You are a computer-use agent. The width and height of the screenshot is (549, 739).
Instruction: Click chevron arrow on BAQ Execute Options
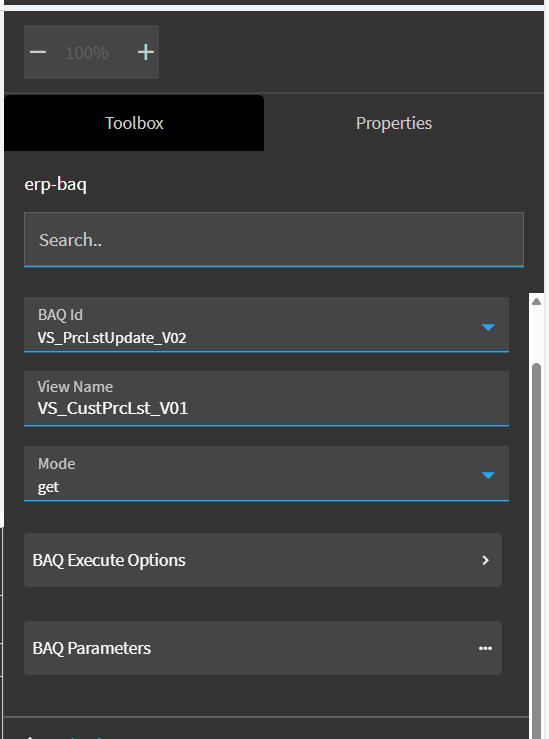tap(485, 560)
